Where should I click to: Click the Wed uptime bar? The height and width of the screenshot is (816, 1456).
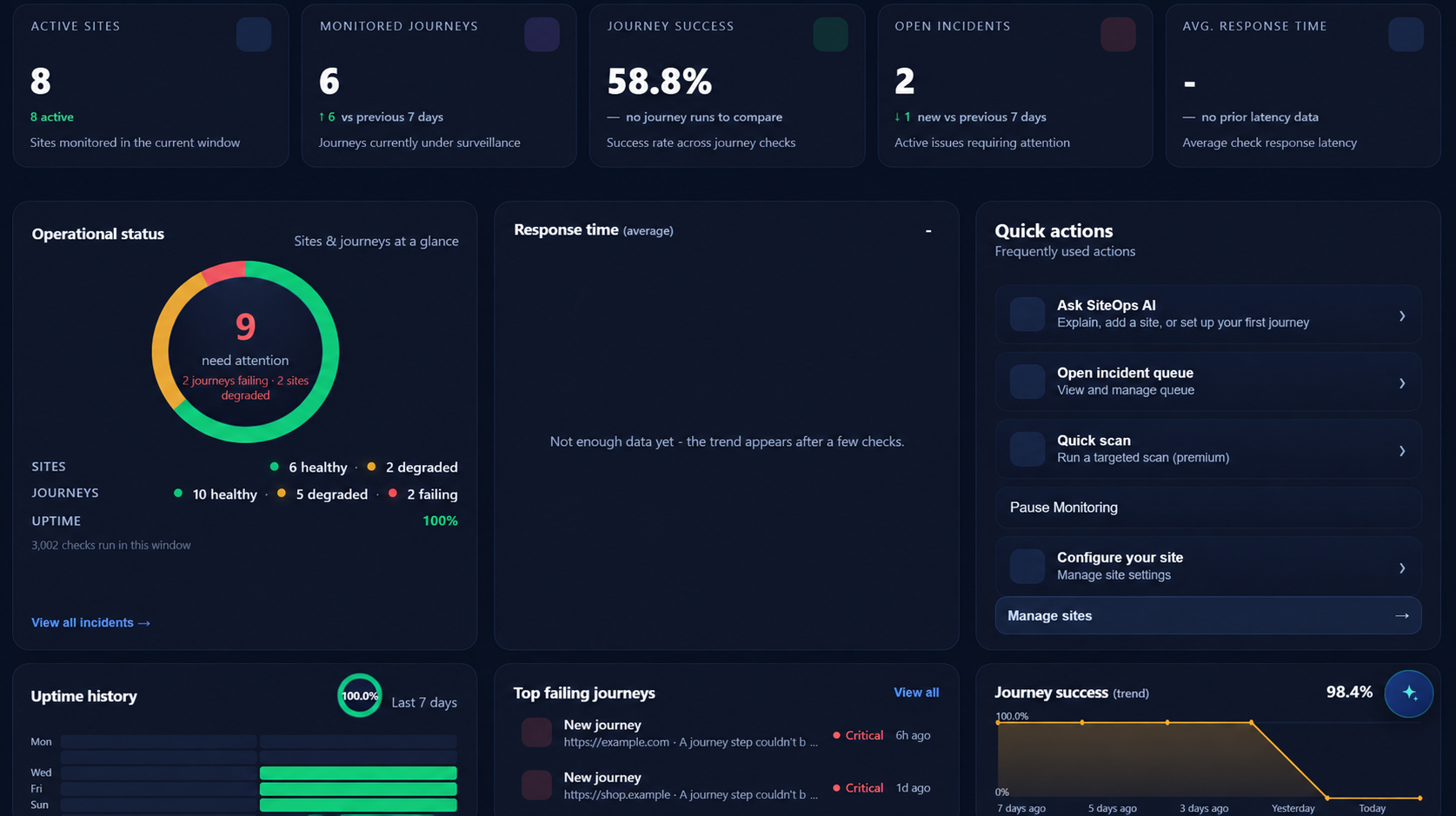tap(358, 773)
